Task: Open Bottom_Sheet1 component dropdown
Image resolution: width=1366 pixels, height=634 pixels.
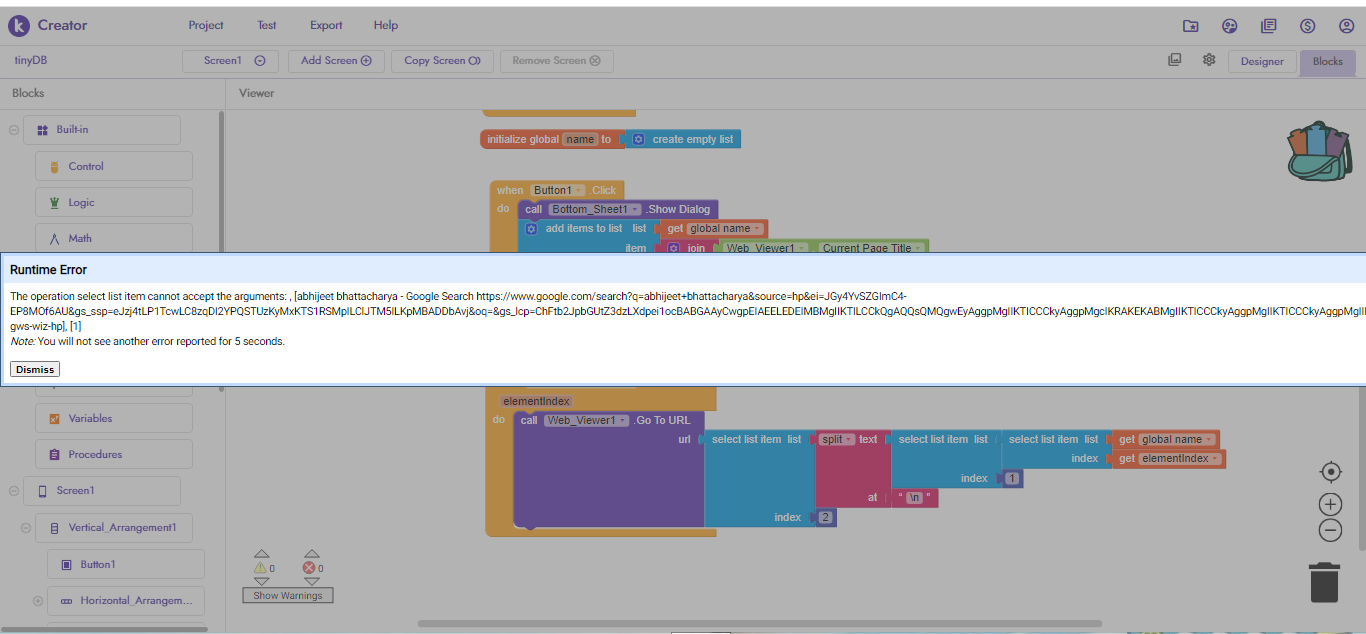Action: pyautogui.click(x=595, y=209)
